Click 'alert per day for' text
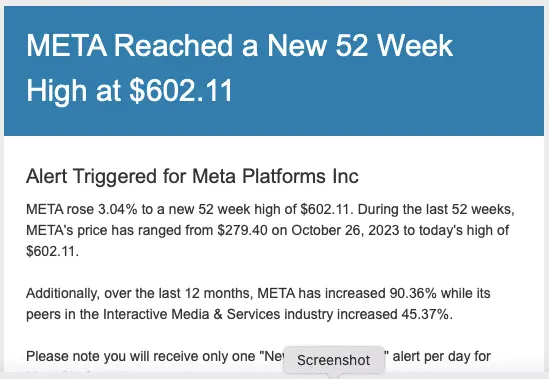 (442, 357)
